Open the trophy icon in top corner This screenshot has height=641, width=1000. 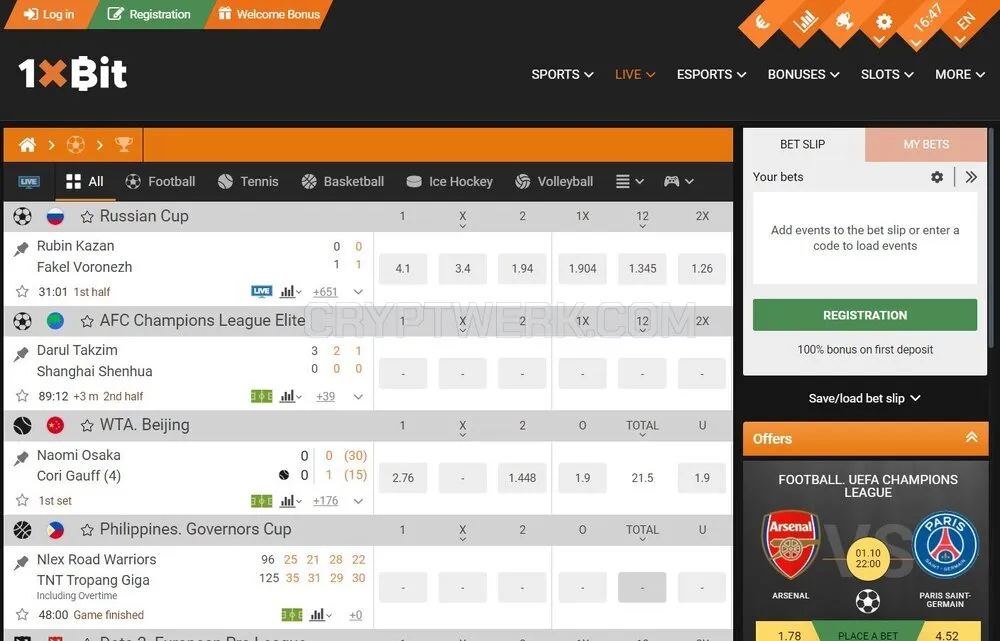tap(844, 21)
